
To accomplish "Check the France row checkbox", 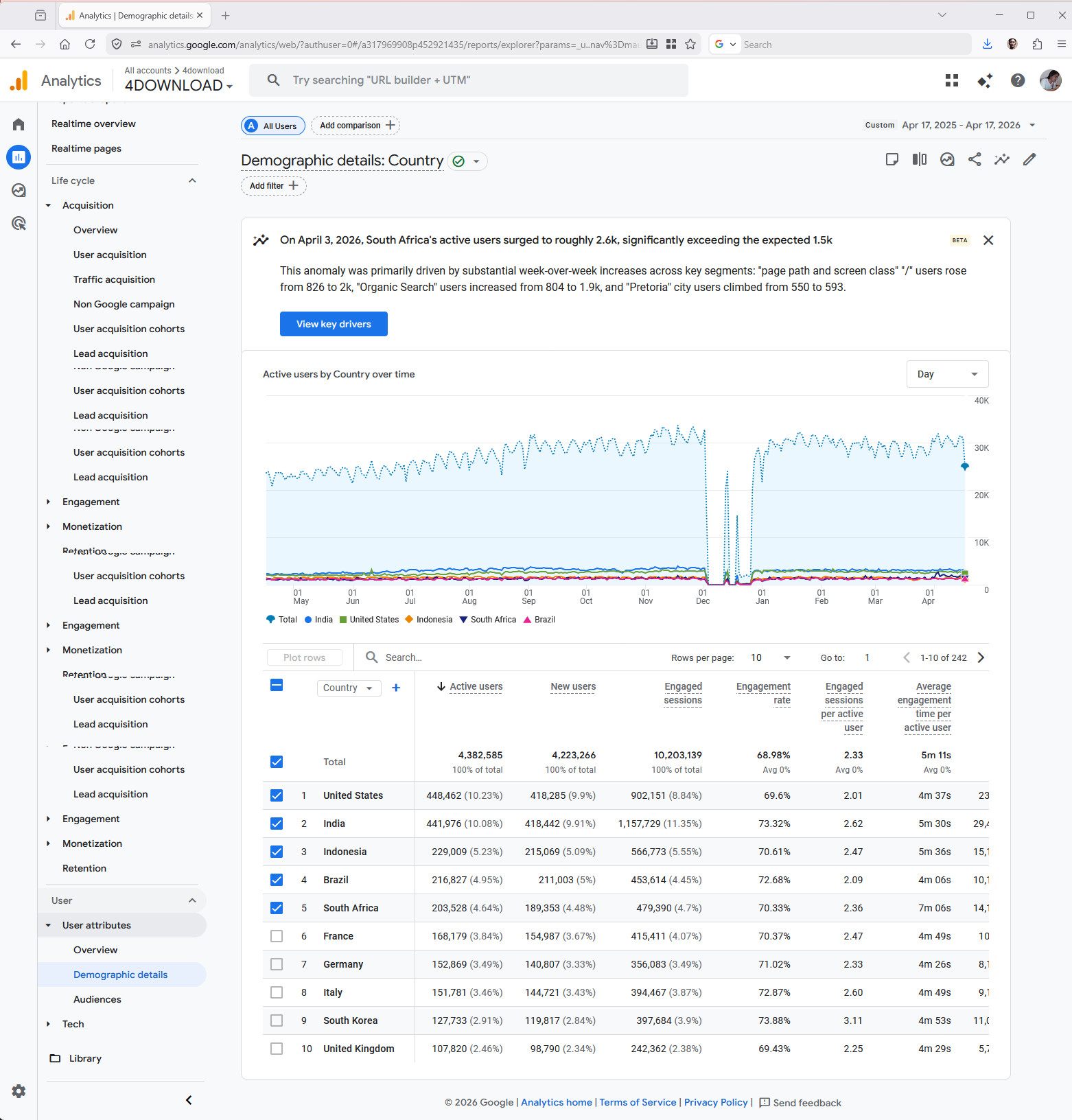I will 277,936.
